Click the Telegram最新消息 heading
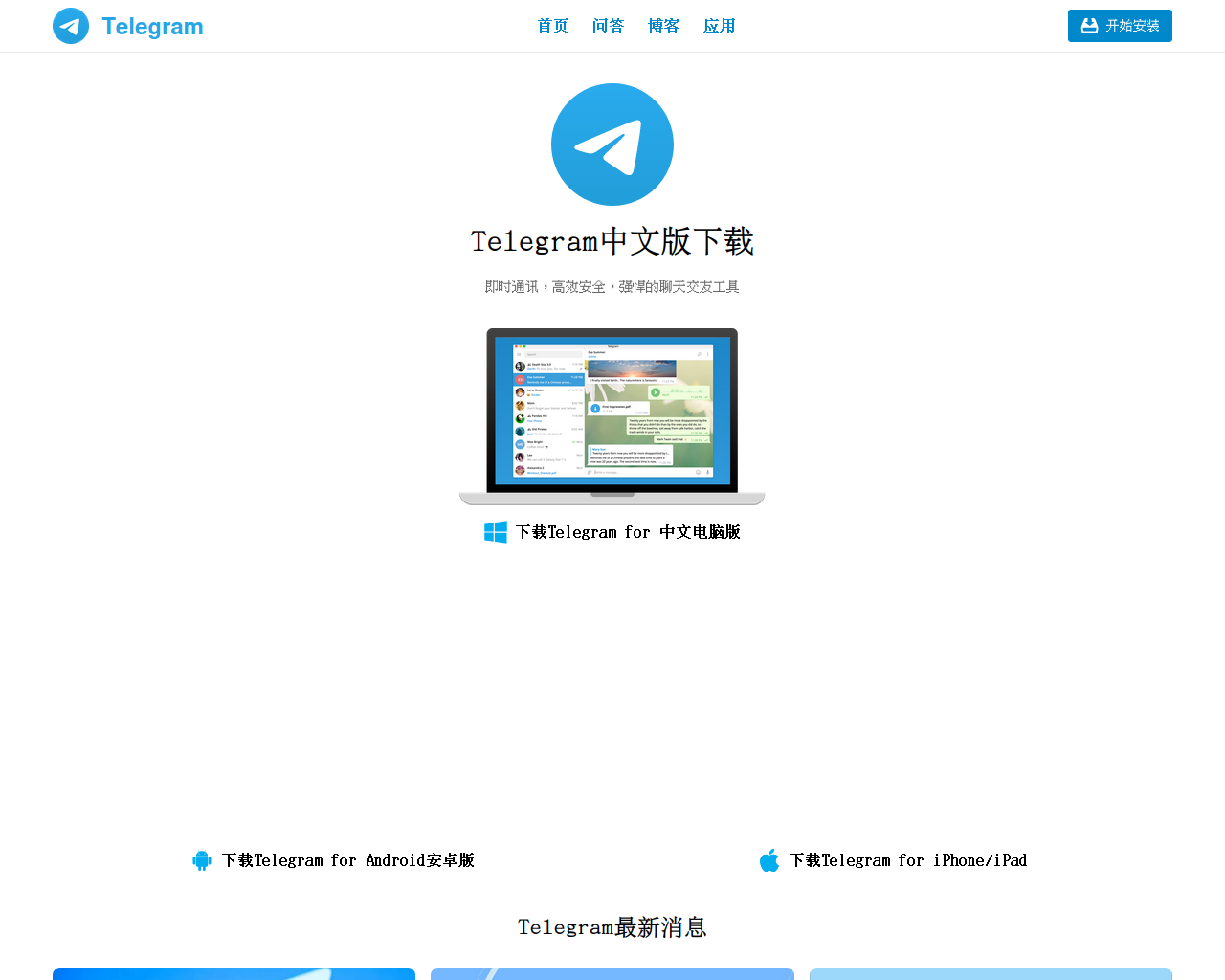 612,927
